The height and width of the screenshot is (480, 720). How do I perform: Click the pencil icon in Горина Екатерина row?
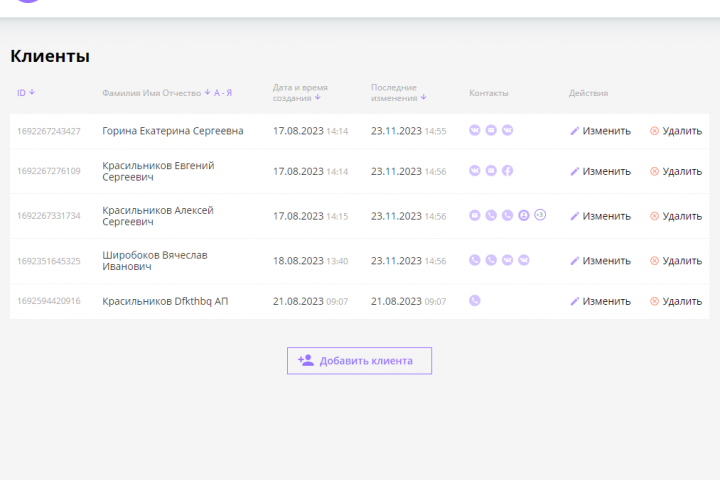click(x=574, y=131)
